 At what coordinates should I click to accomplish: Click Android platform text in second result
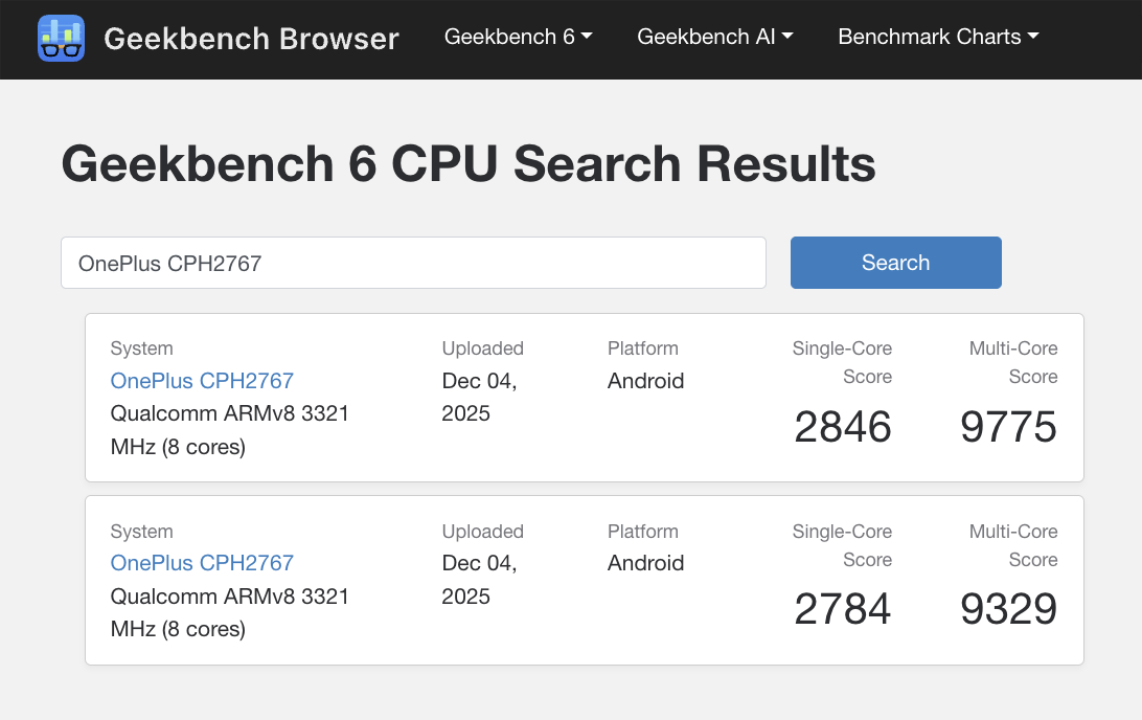click(x=645, y=563)
